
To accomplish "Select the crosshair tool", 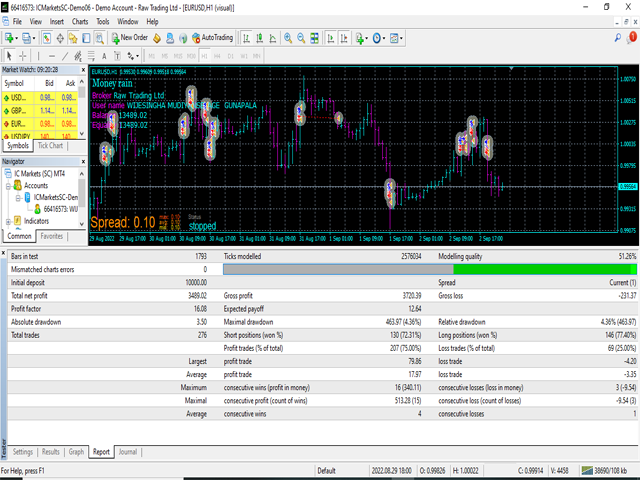I will click(x=24, y=55).
